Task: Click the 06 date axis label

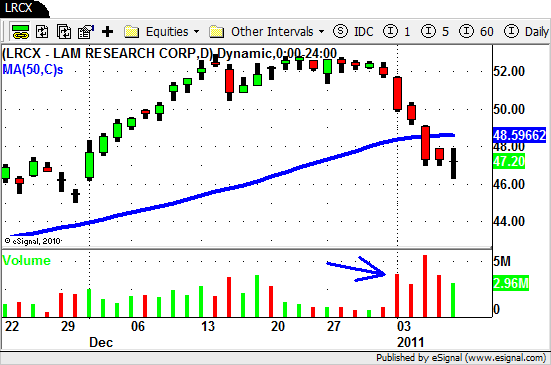Action: coord(138,326)
